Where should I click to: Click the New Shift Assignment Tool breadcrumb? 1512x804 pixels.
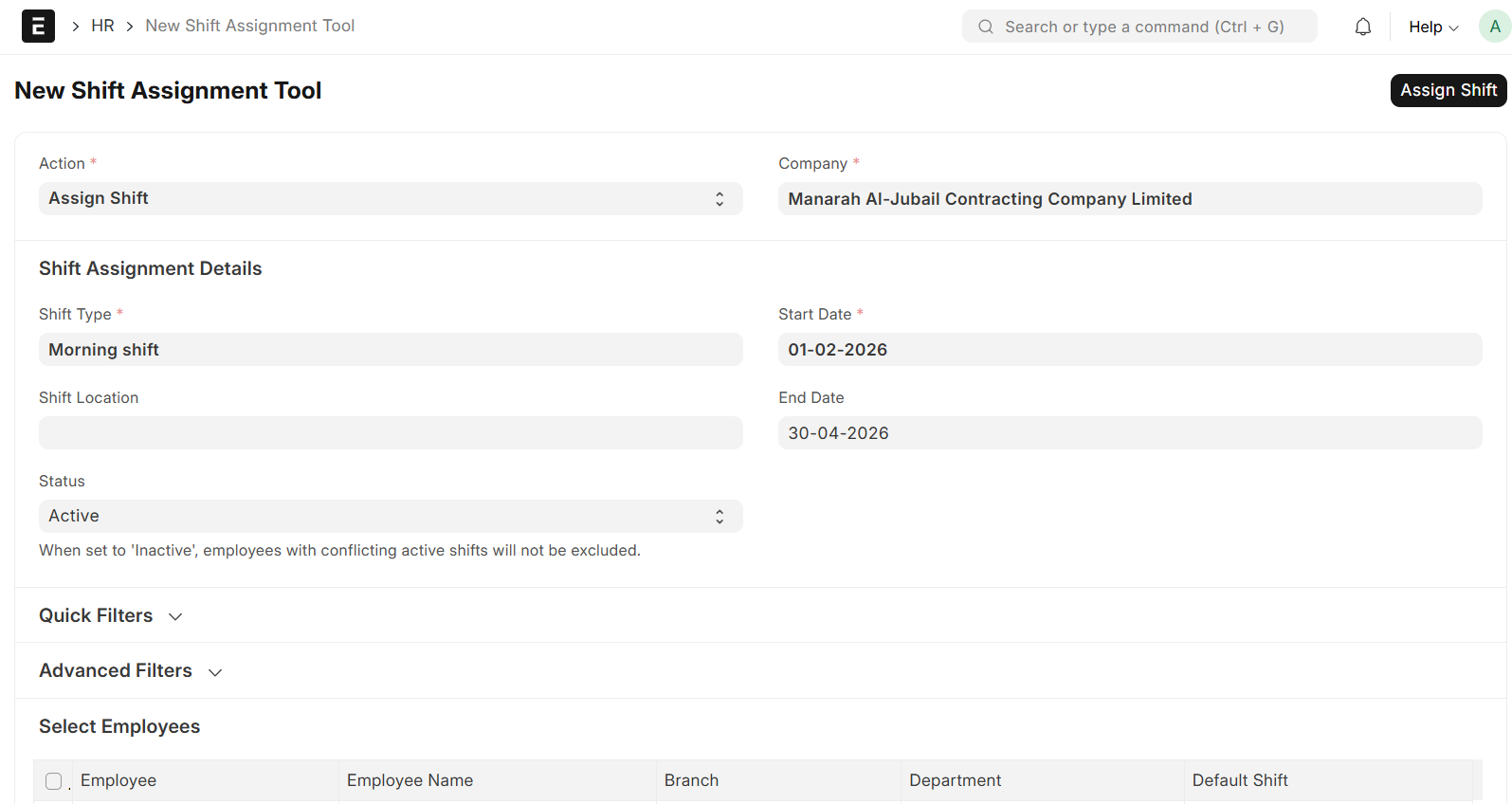(249, 26)
